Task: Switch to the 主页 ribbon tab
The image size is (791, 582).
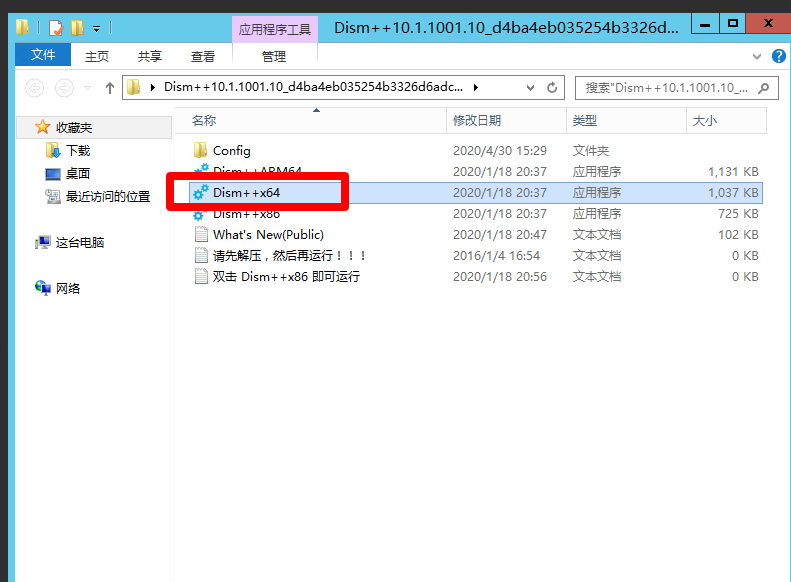Action: click(97, 56)
